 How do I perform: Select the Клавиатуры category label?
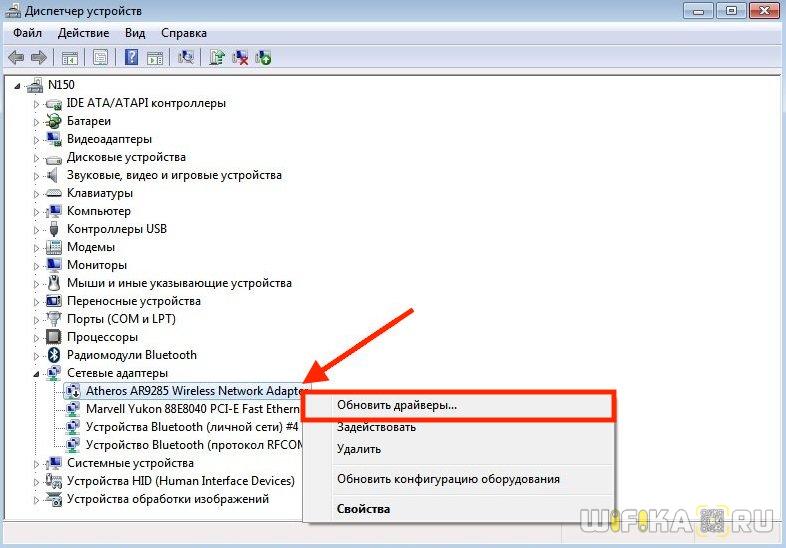[x=100, y=193]
